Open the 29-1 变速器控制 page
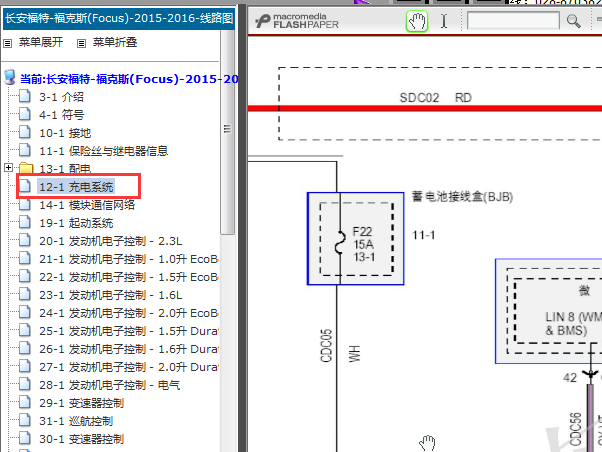The width and height of the screenshot is (602, 452). [x=81, y=403]
